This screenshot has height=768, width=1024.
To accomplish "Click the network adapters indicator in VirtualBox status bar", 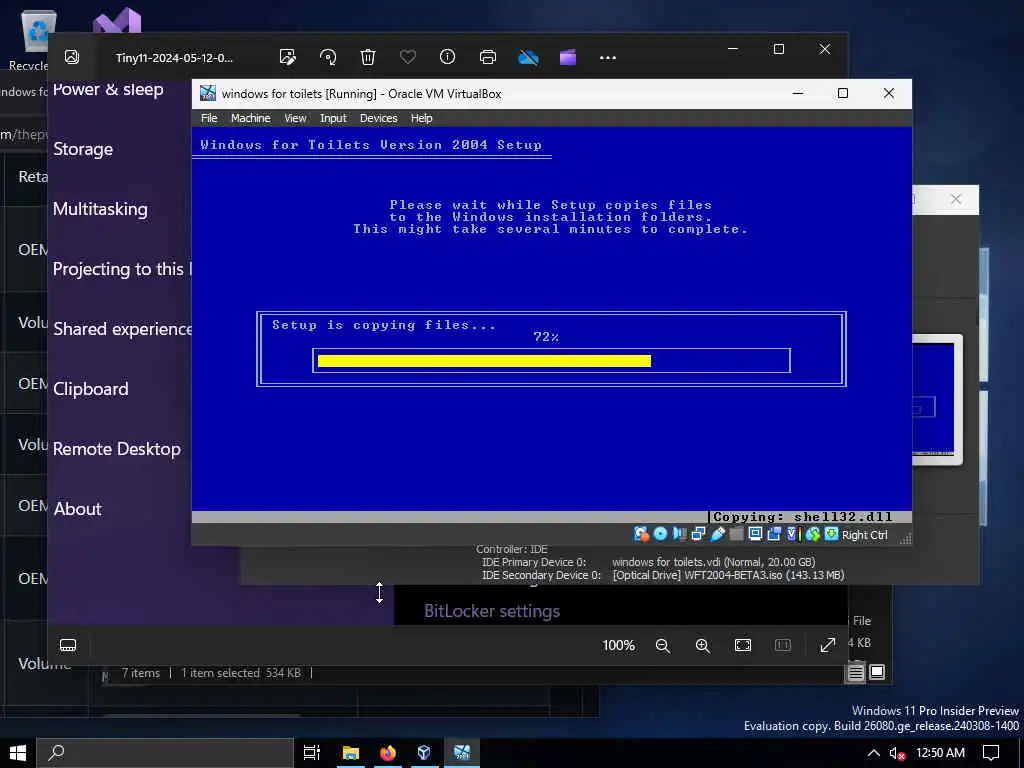I will click(x=698, y=534).
